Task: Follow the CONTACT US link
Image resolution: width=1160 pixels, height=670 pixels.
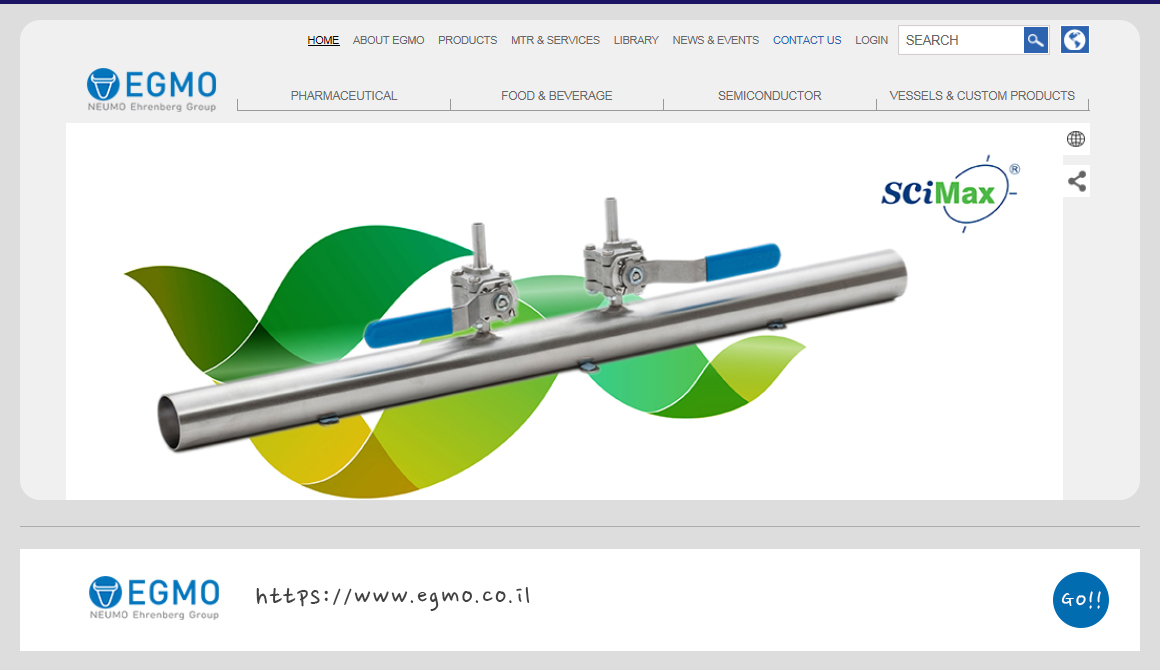Action: (x=807, y=40)
